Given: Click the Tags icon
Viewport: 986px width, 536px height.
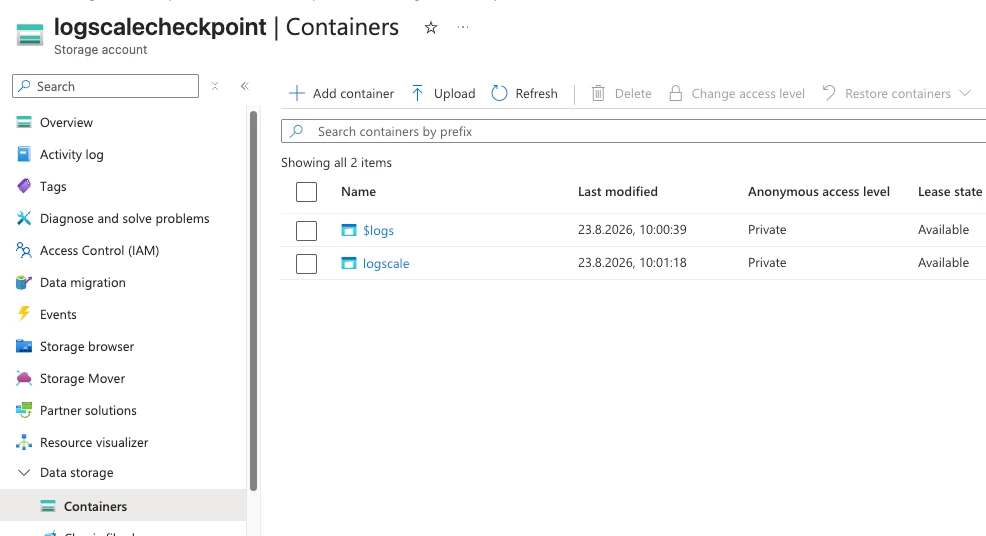Looking at the screenshot, I should pyautogui.click(x=24, y=186).
